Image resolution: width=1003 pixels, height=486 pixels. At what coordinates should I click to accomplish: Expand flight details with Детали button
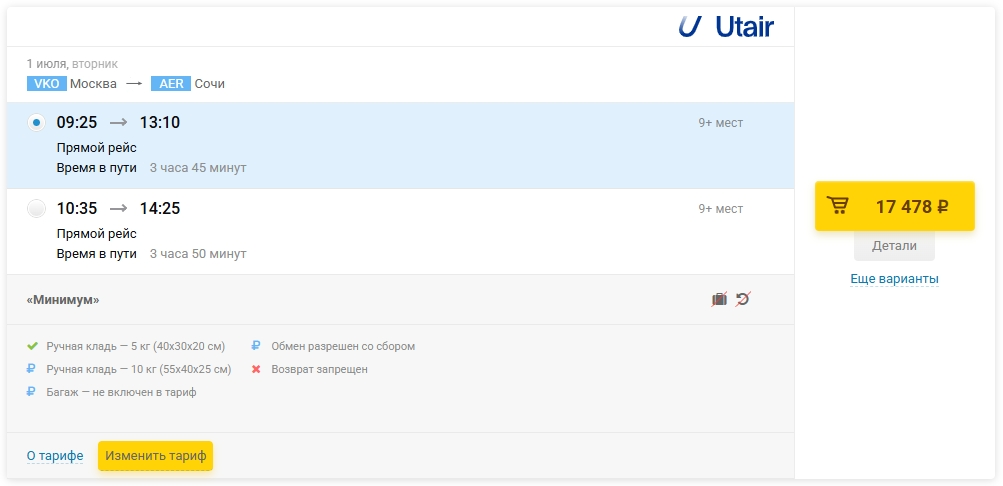tap(894, 246)
